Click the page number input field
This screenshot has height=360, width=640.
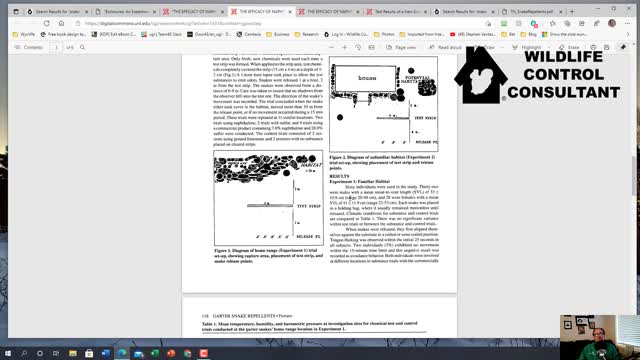tap(56, 47)
